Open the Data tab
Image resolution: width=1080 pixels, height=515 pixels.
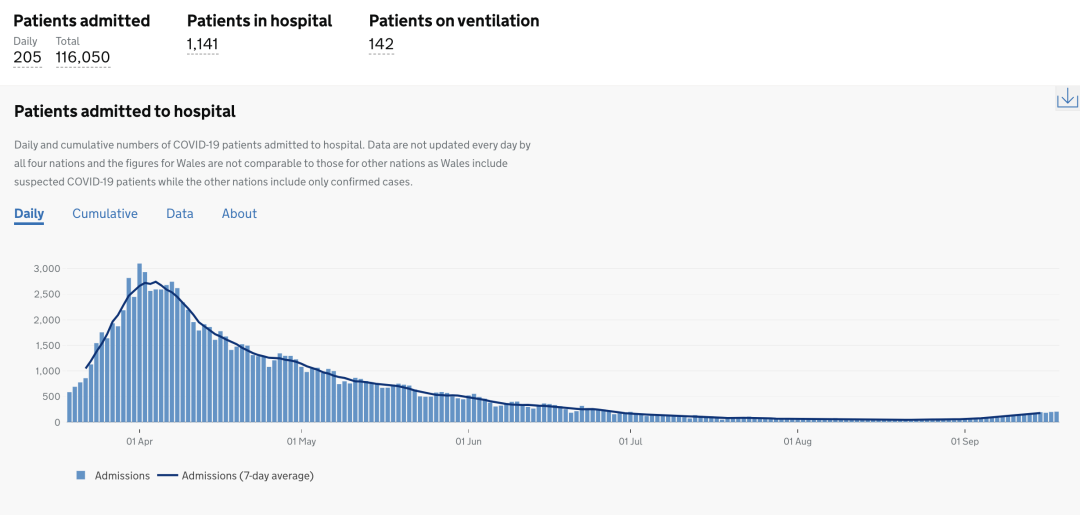180,214
